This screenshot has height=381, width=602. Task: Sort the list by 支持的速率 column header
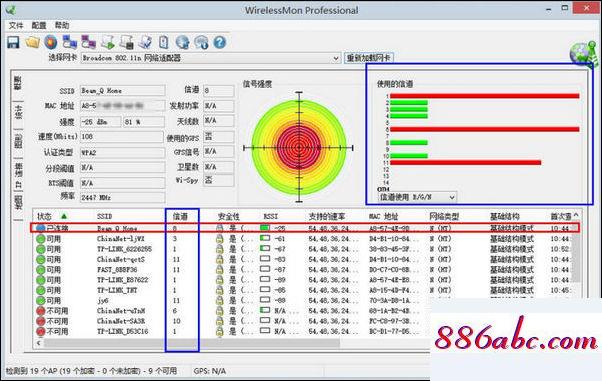pos(327,217)
